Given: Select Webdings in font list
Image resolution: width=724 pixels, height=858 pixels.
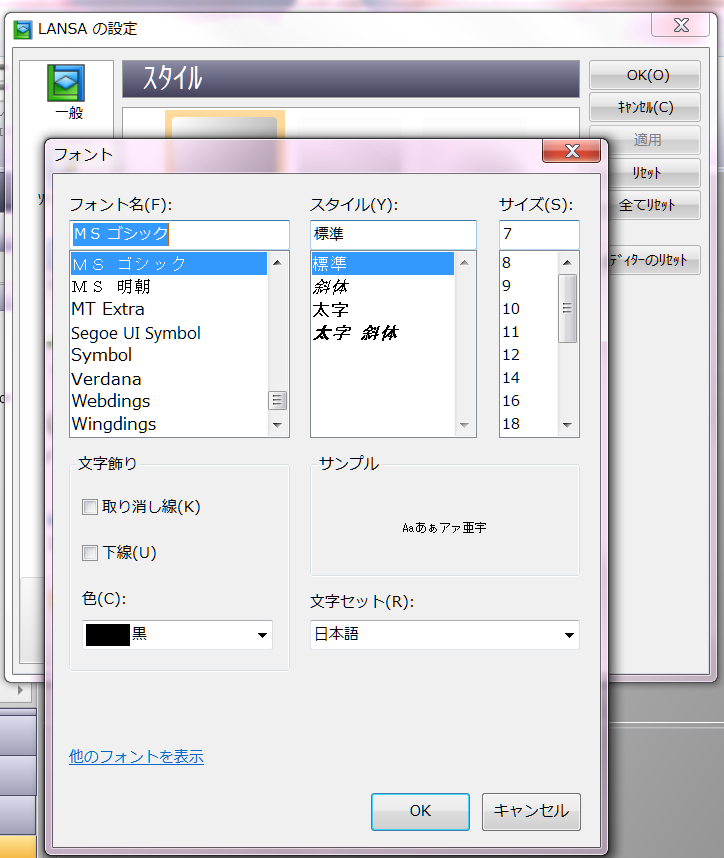Looking at the screenshot, I should tap(169, 401).
